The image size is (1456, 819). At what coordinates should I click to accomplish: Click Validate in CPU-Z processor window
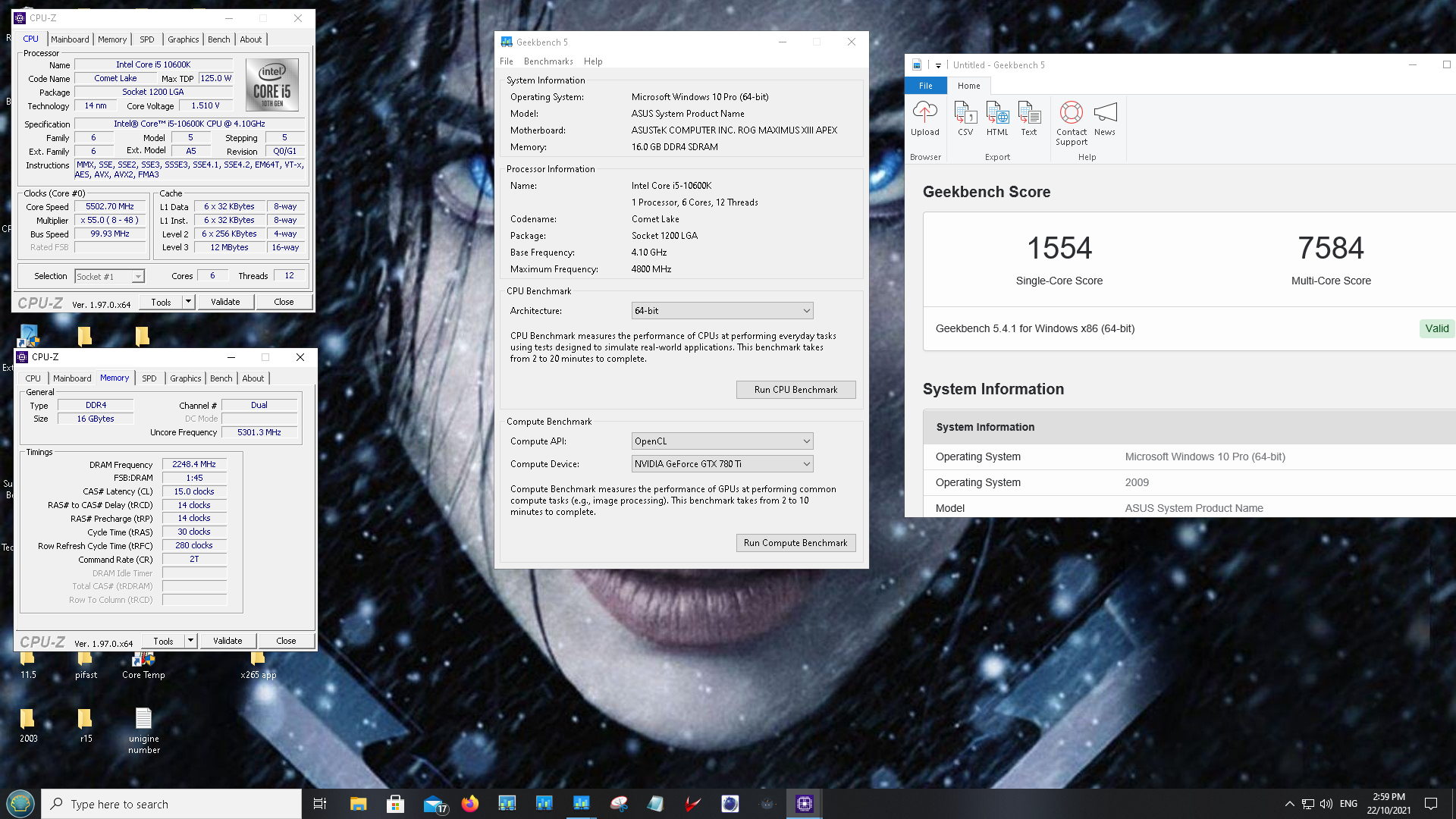pos(225,302)
